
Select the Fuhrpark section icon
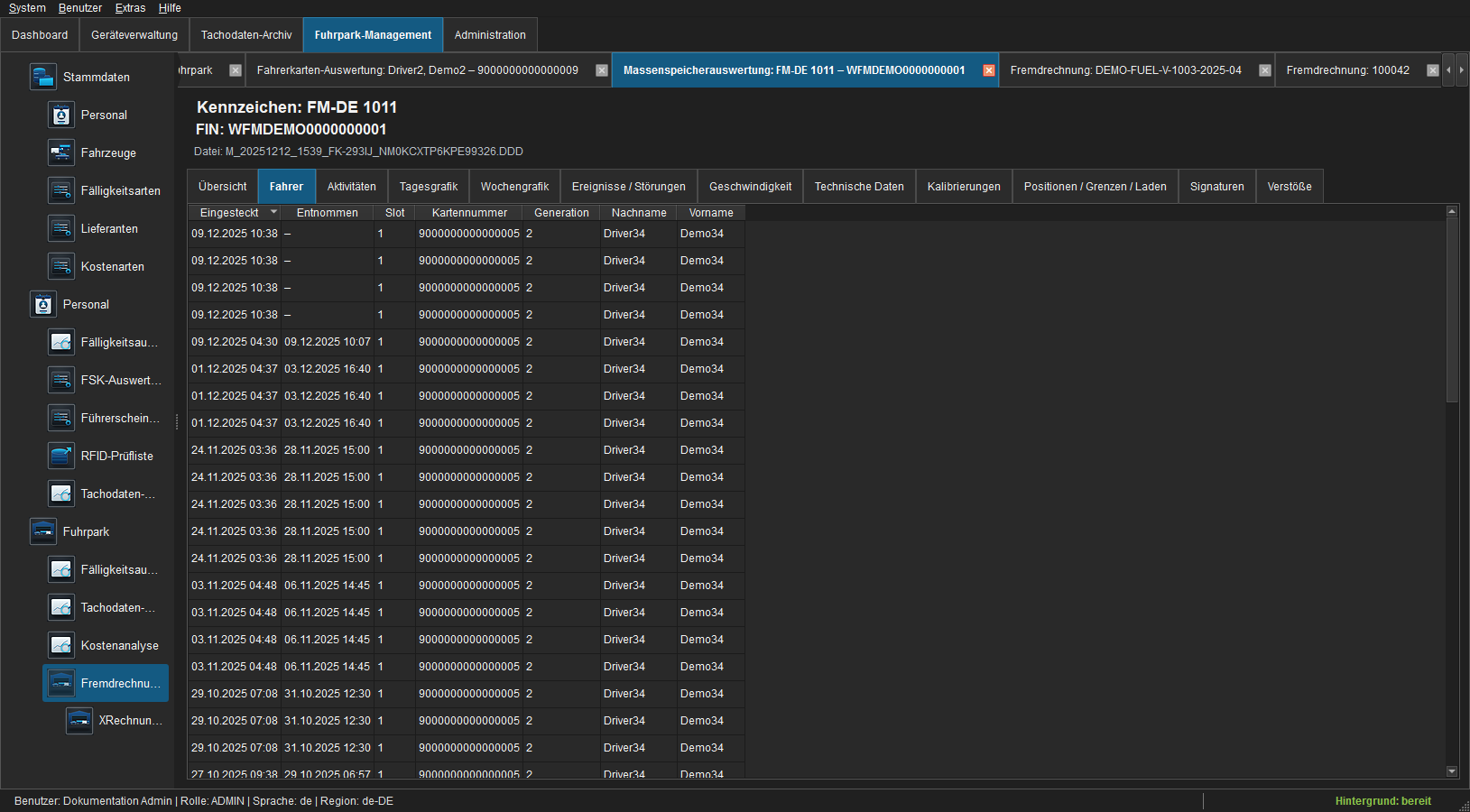click(x=43, y=531)
